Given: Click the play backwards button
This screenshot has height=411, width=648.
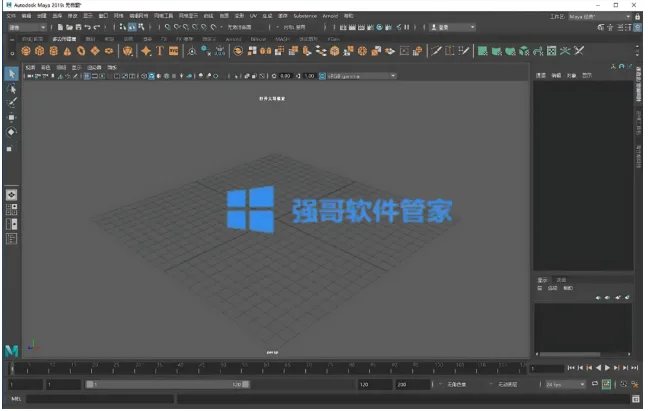Looking at the screenshot, I should 598,368.
